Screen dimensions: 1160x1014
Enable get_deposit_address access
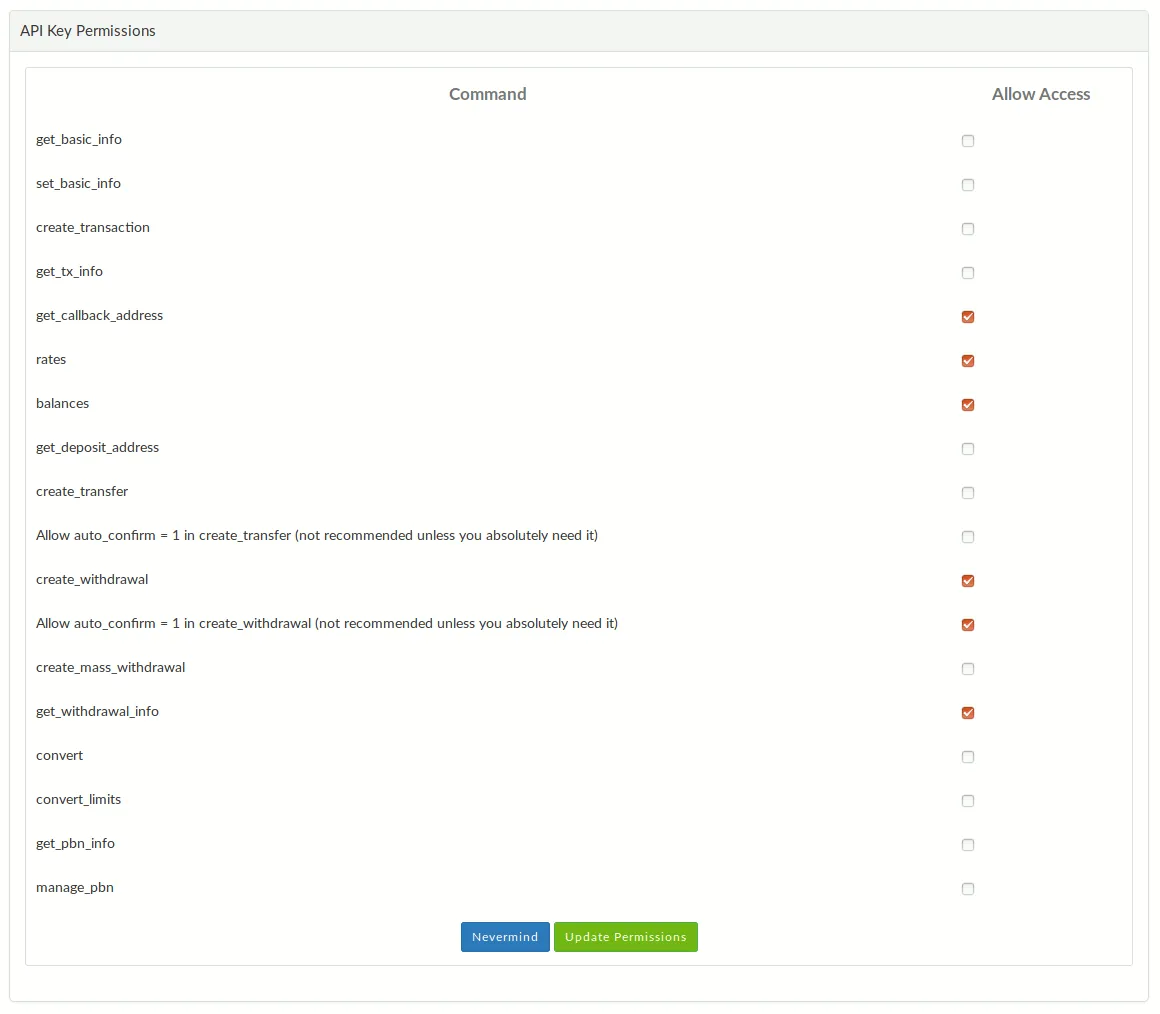[x=968, y=449]
